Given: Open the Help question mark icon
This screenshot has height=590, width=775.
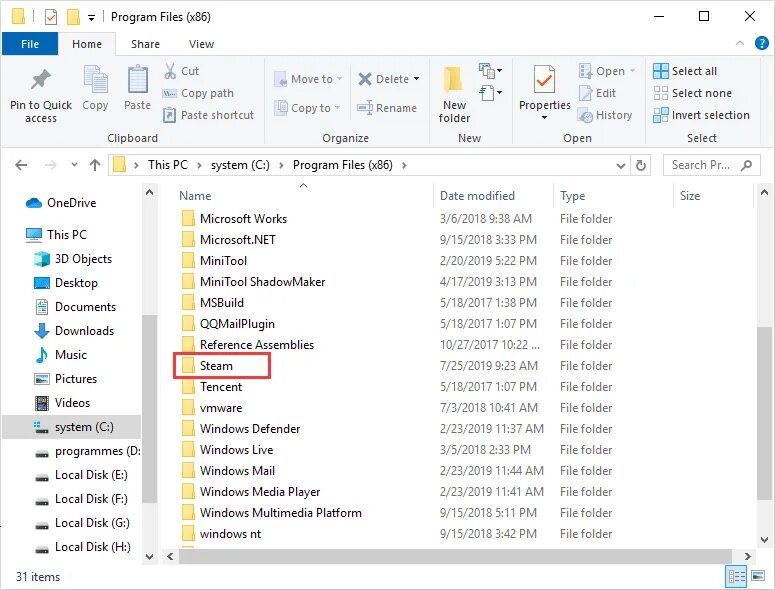Looking at the screenshot, I should [x=762, y=43].
